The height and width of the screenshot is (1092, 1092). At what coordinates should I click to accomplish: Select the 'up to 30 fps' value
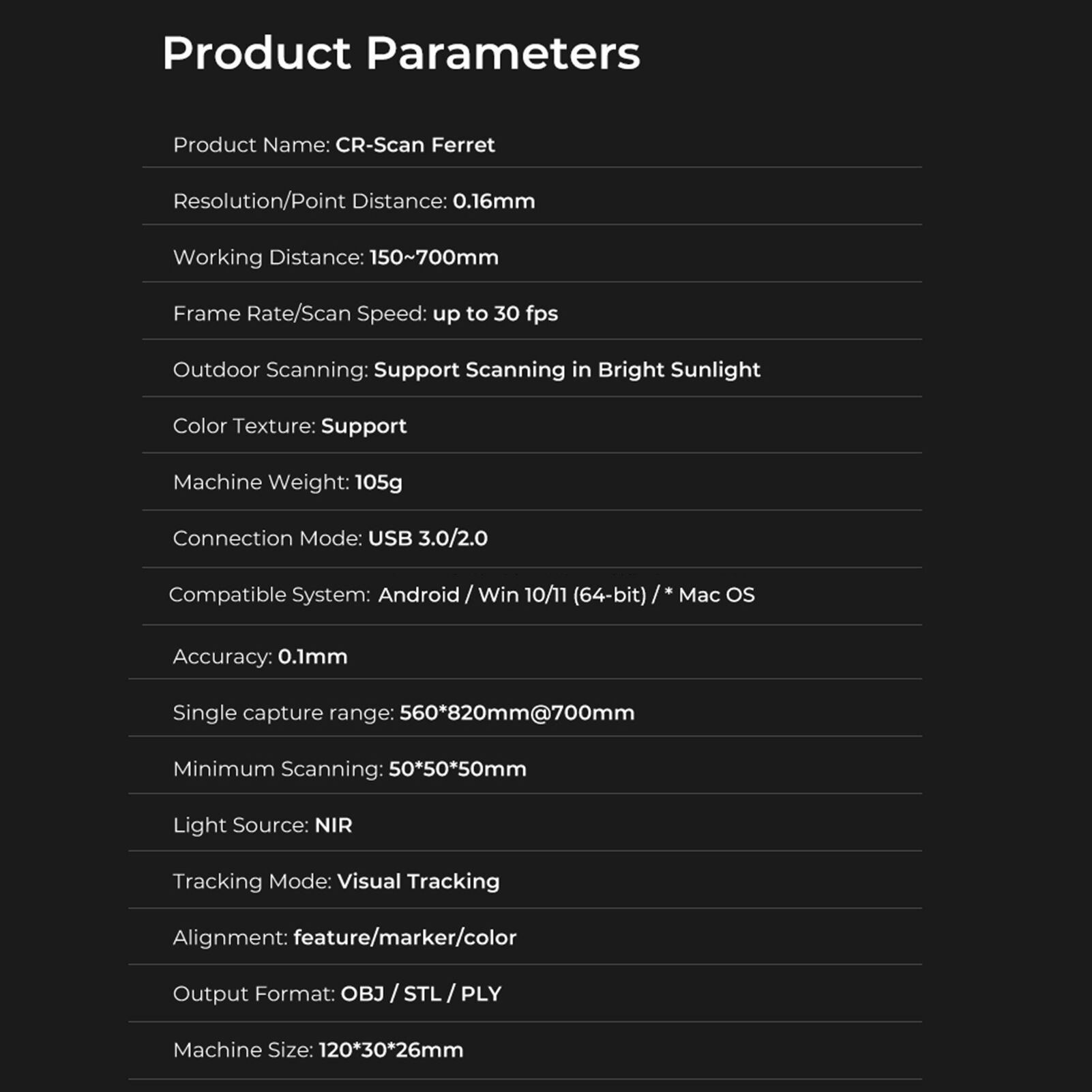coord(495,314)
